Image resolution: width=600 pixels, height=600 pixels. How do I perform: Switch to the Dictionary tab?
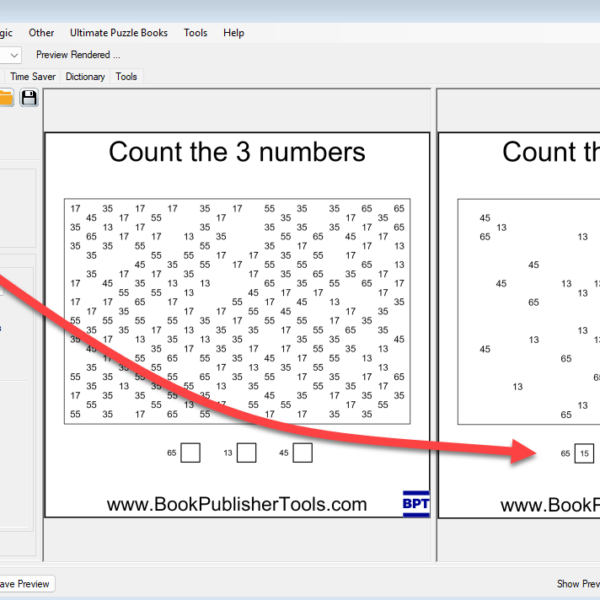click(x=85, y=76)
